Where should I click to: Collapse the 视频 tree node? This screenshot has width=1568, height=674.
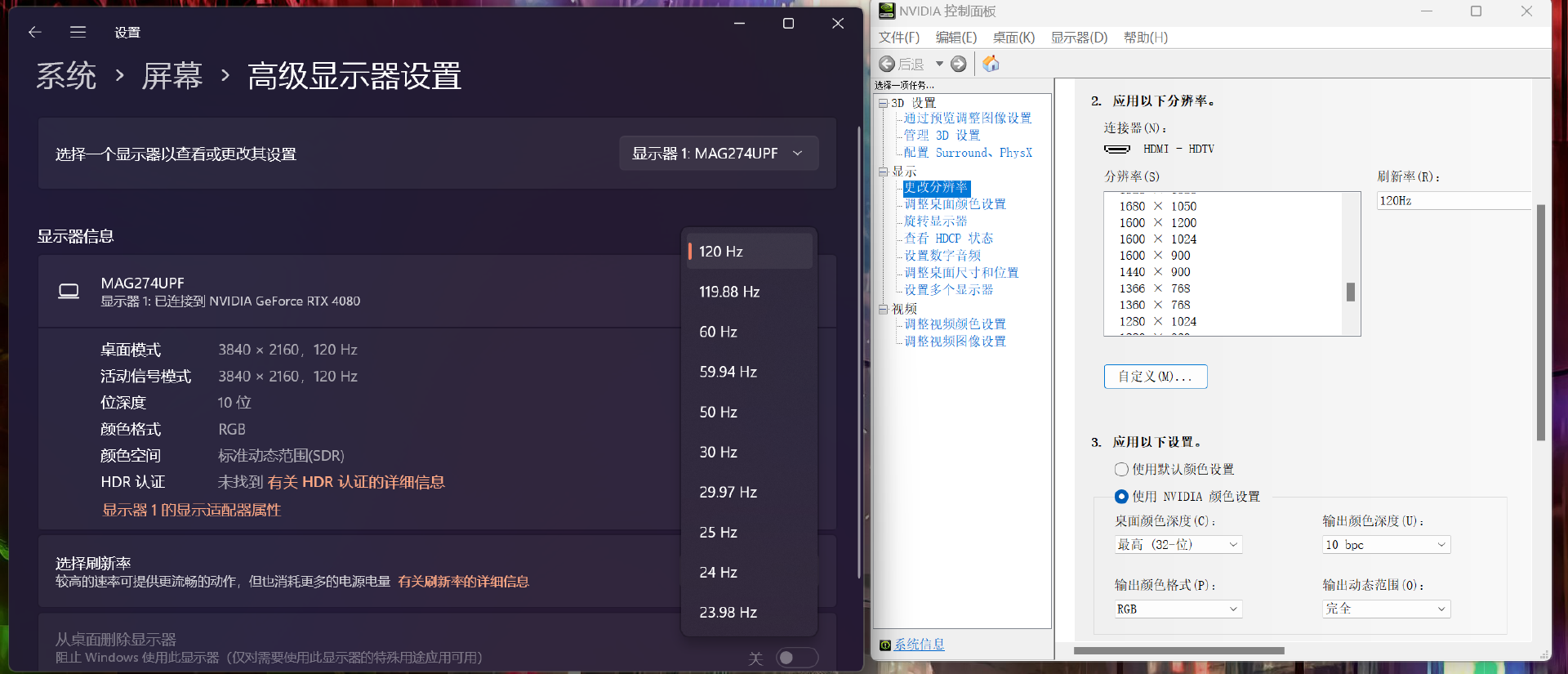883,309
